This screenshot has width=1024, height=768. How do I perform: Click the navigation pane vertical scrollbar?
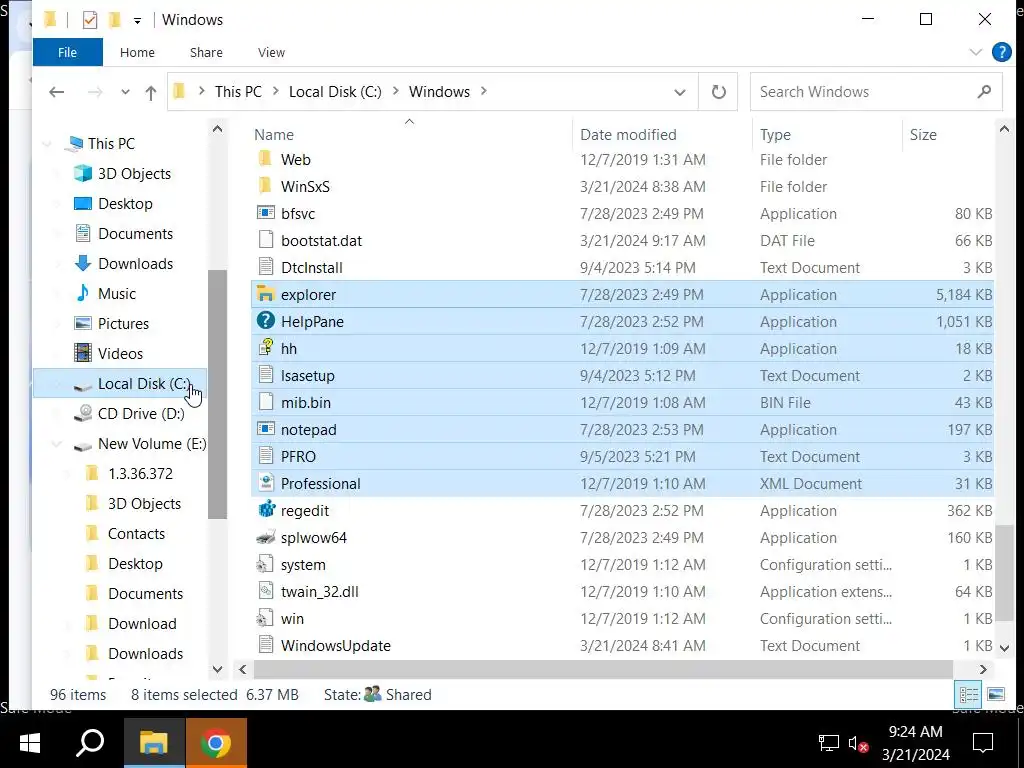tap(217, 394)
